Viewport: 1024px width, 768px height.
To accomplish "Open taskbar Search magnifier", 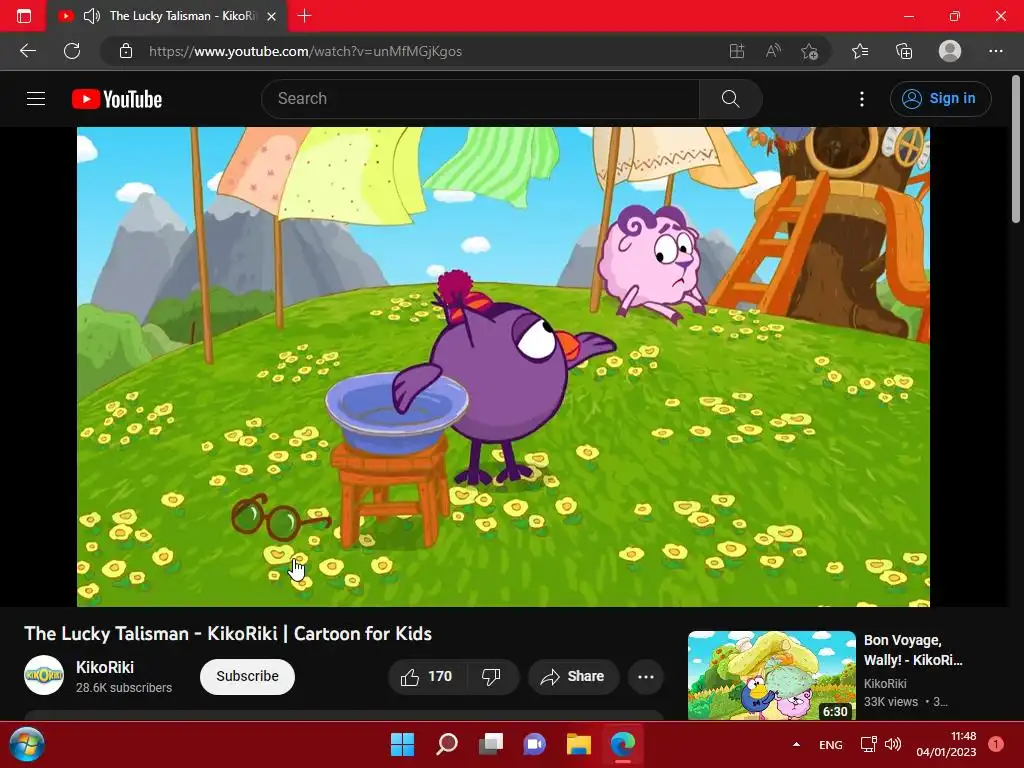I will [x=447, y=744].
